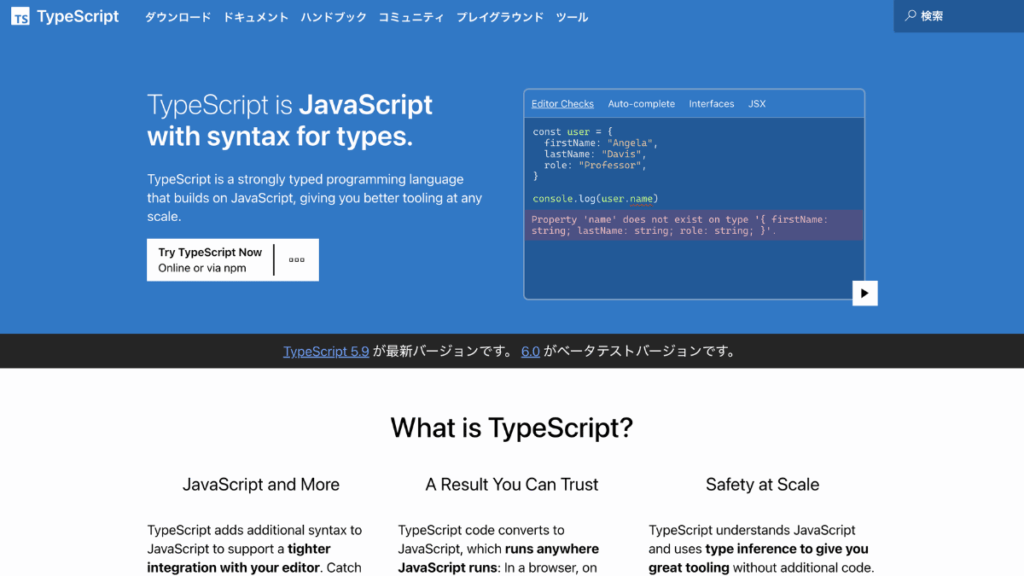Open the ダウンロード menu item
The image size is (1024, 576).
pyautogui.click(x=177, y=16)
